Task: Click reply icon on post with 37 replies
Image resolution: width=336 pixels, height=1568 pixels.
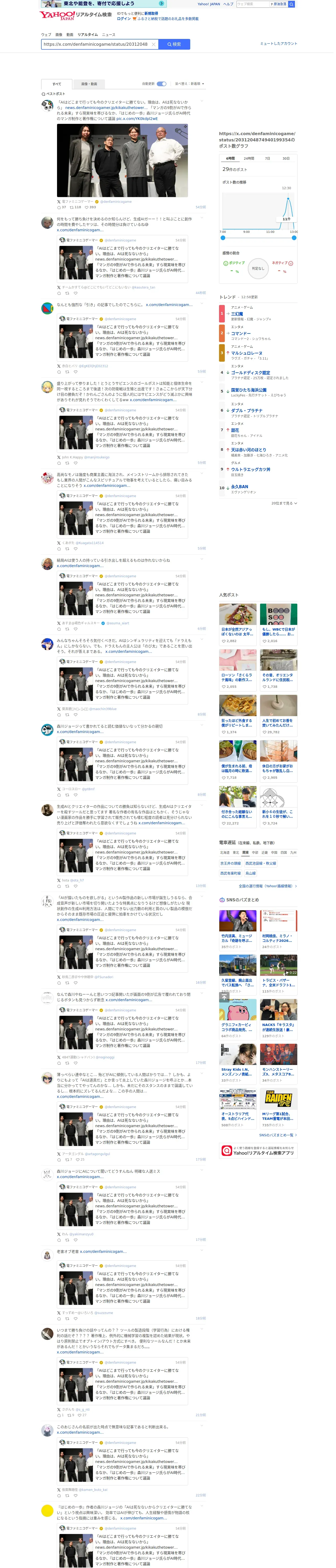Action: pos(59,207)
